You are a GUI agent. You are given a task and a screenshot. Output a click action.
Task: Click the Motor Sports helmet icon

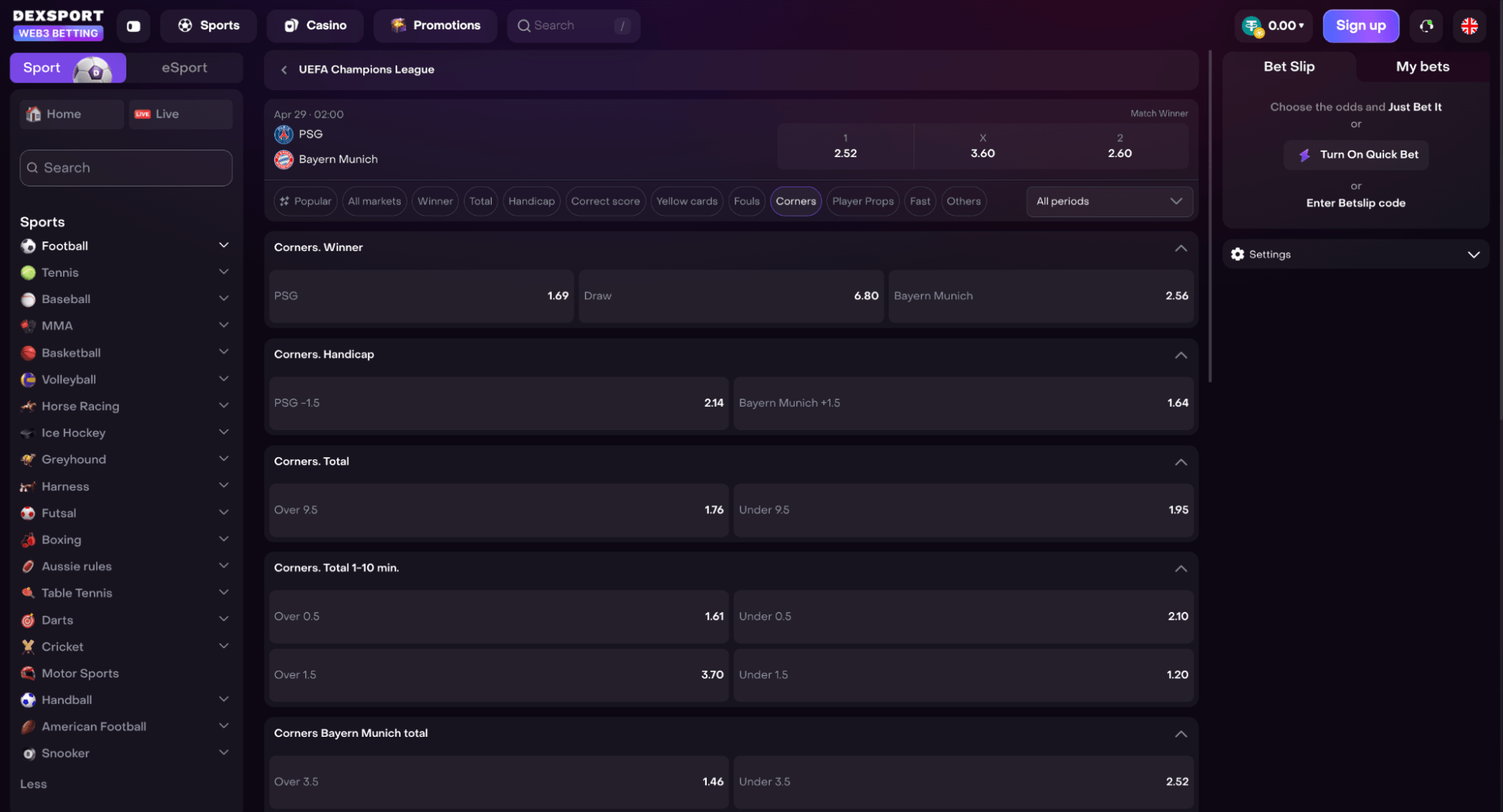pyautogui.click(x=29, y=674)
